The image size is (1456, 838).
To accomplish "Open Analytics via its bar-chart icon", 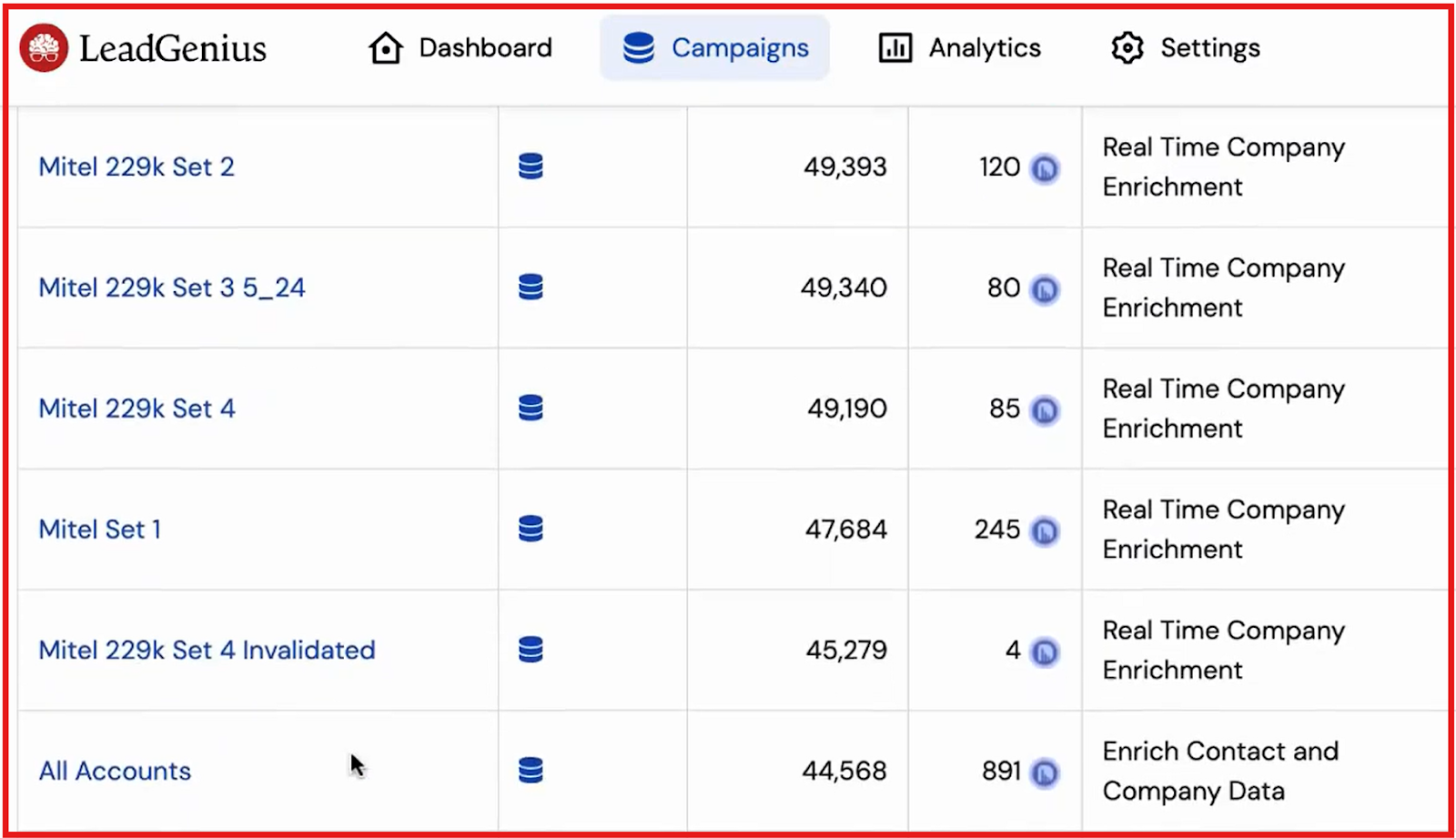I will [x=895, y=47].
